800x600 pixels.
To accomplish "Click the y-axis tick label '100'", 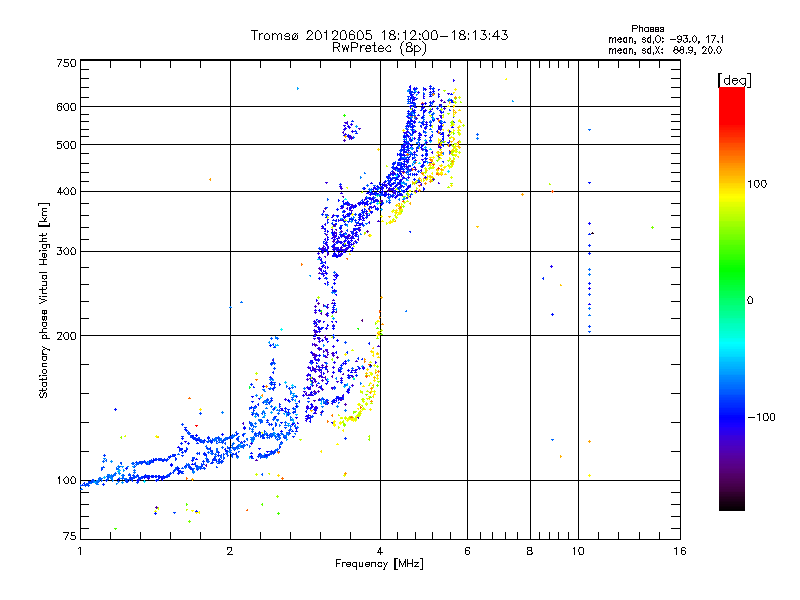I will [x=66, y=481].
